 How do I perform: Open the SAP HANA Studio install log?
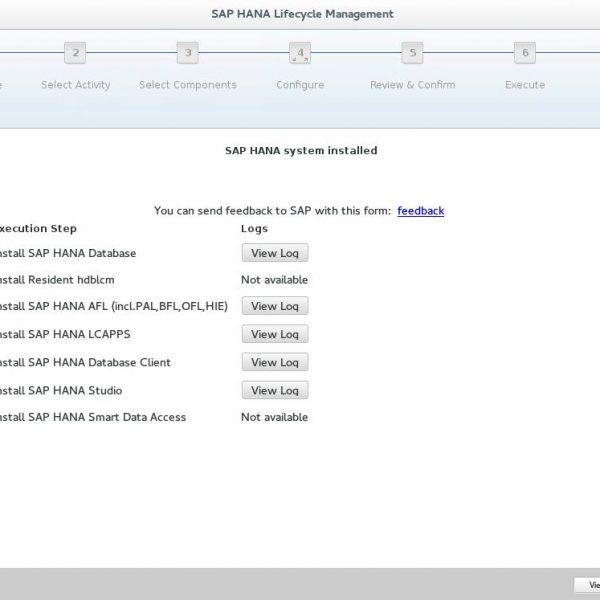[274, 391]
